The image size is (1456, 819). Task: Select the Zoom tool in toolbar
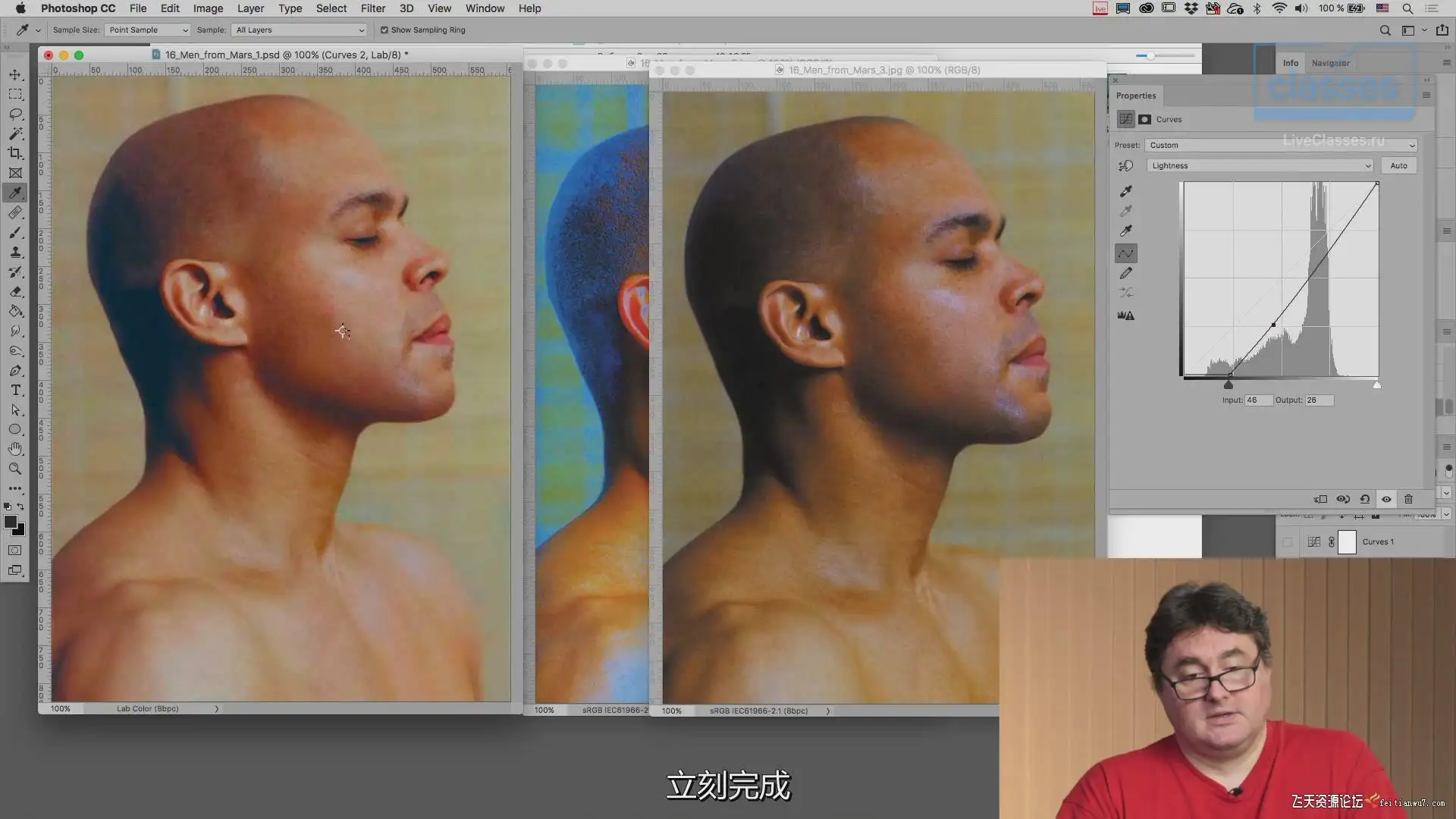pyautogui.click(x=15, y=469)
